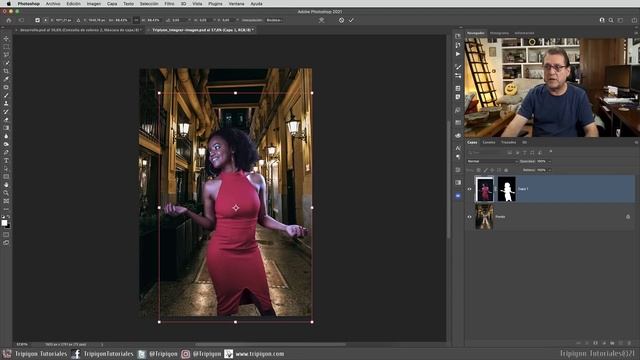Open the Apple menu

click(9, 4)
